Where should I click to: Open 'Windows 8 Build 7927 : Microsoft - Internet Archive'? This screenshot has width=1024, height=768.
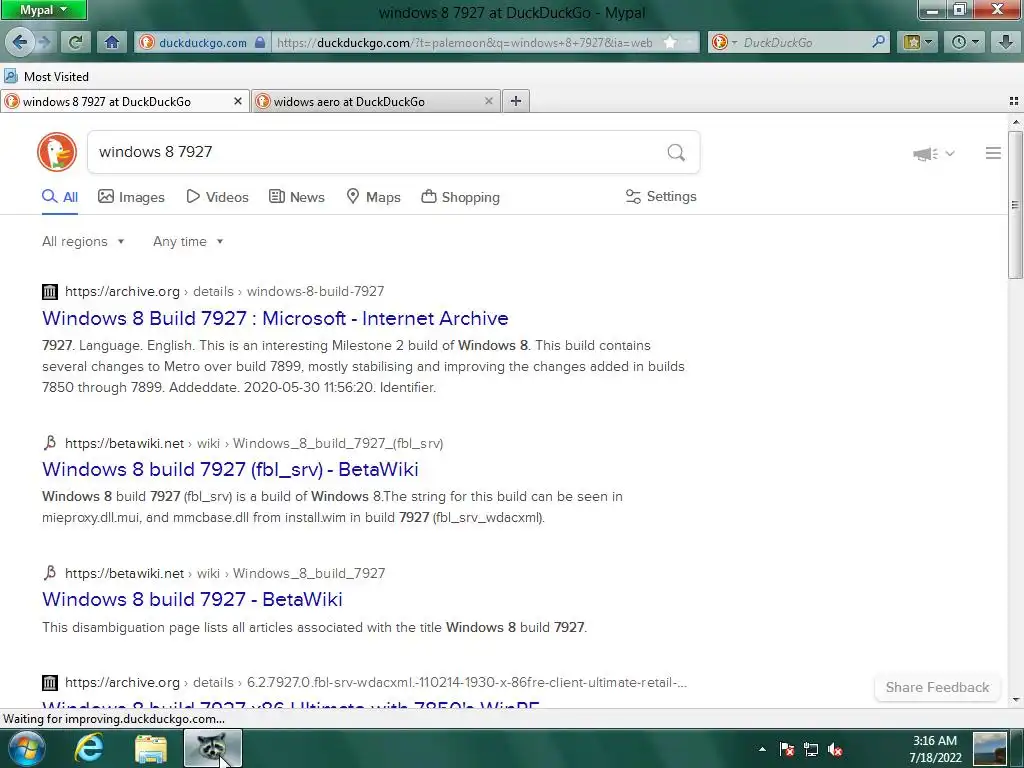point(275,318)
